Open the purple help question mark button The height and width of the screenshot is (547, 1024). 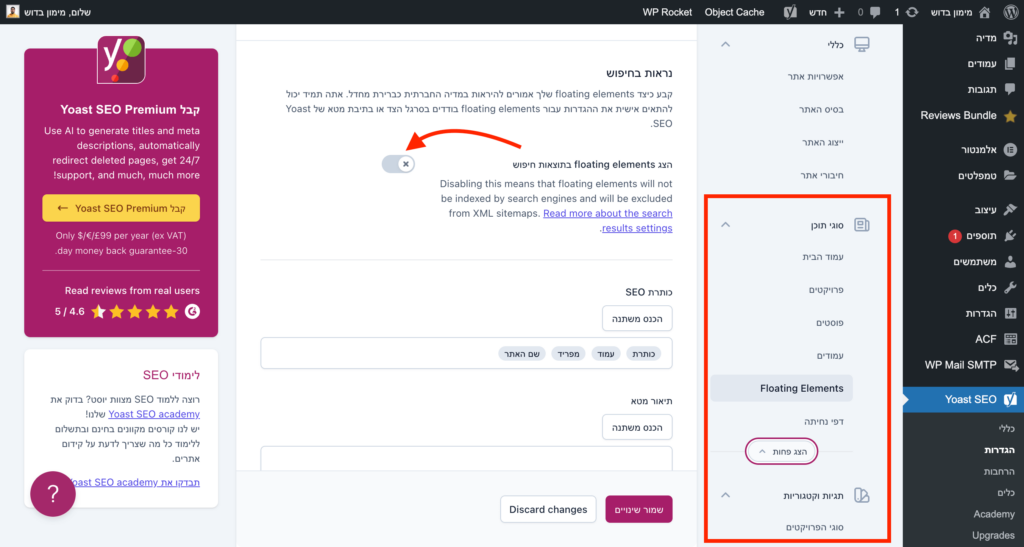coord(53,494)
